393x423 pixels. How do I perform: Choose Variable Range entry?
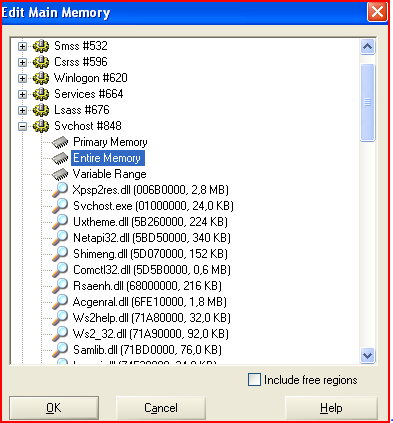[110, 174]
